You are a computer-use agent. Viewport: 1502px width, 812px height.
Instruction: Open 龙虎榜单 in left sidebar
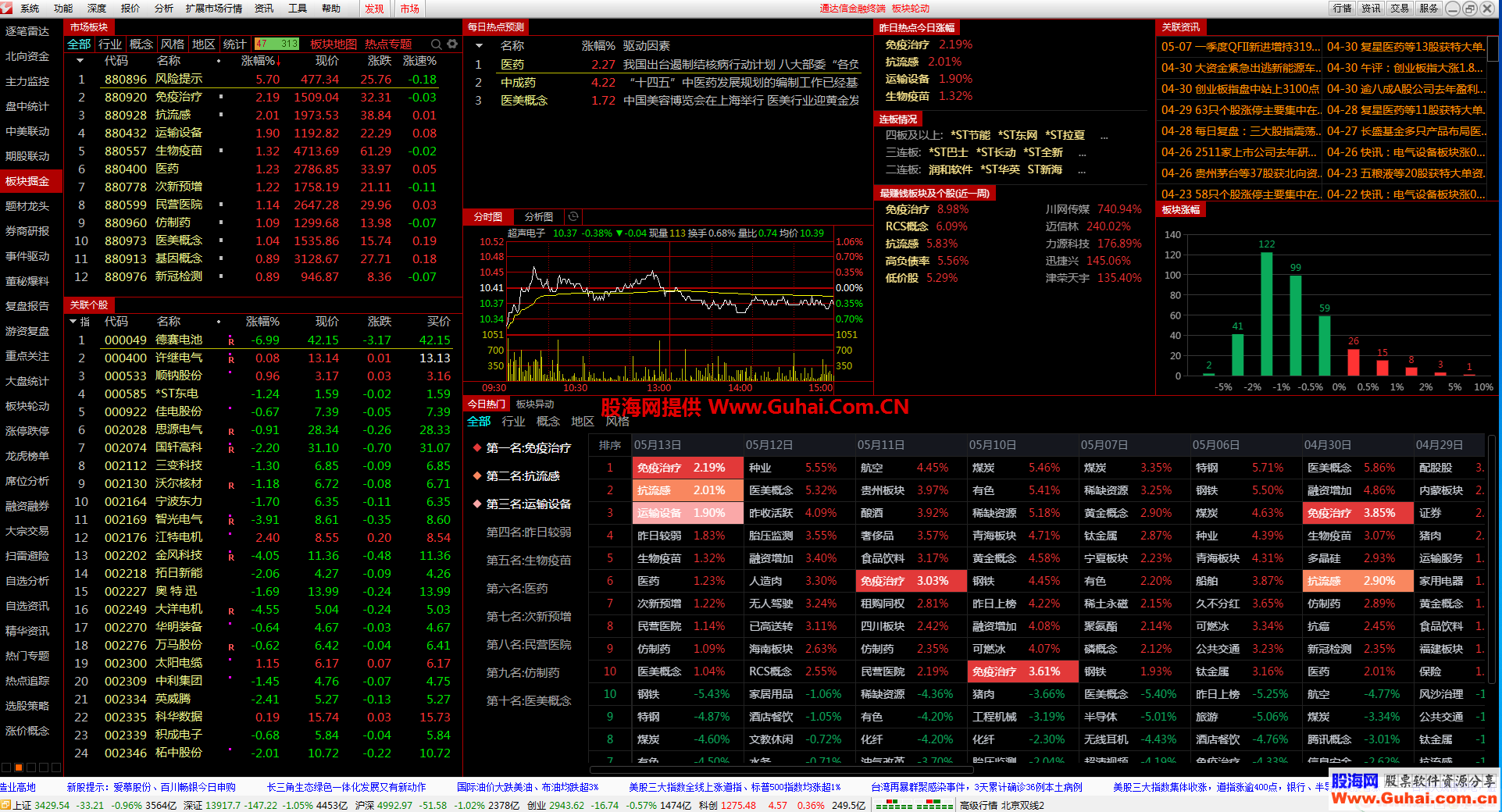pyautogui.click(x=27, y=456)
